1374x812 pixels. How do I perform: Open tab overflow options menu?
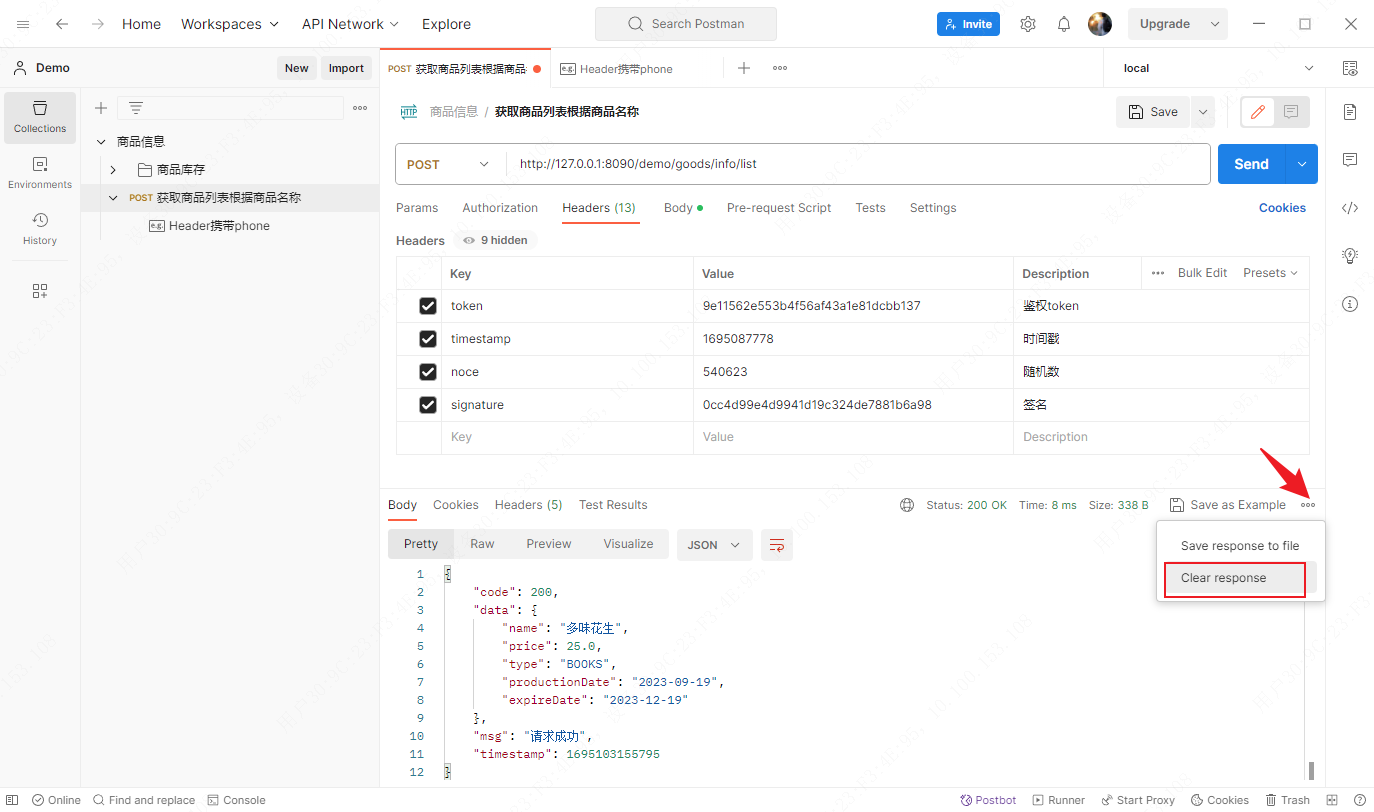(x=780, y=68)
